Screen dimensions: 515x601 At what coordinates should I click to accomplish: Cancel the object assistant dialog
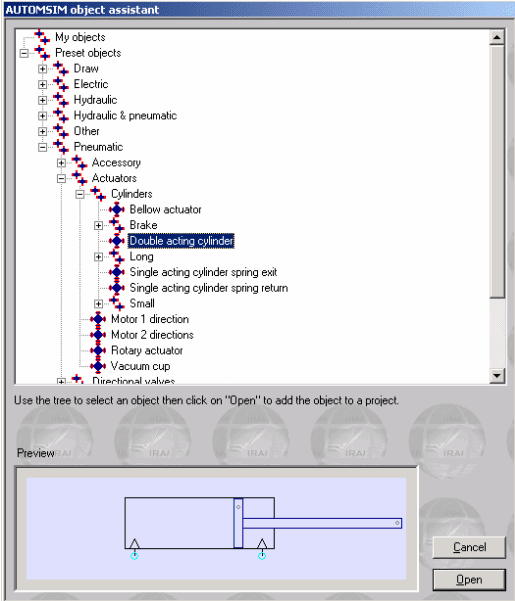click(x=469, y=547)
